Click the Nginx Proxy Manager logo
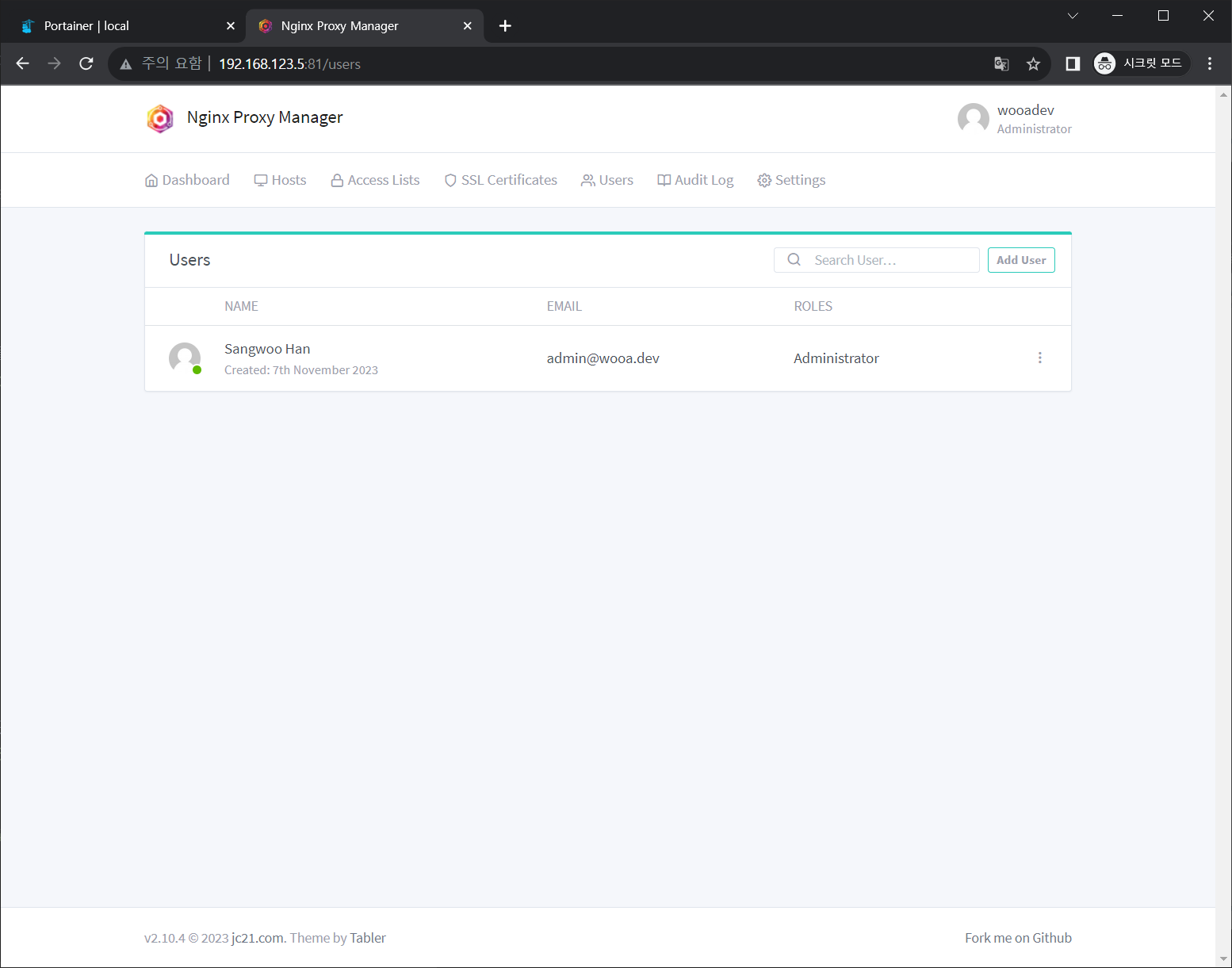Screen dimensions: 1232x968 [x=159, y=118]
